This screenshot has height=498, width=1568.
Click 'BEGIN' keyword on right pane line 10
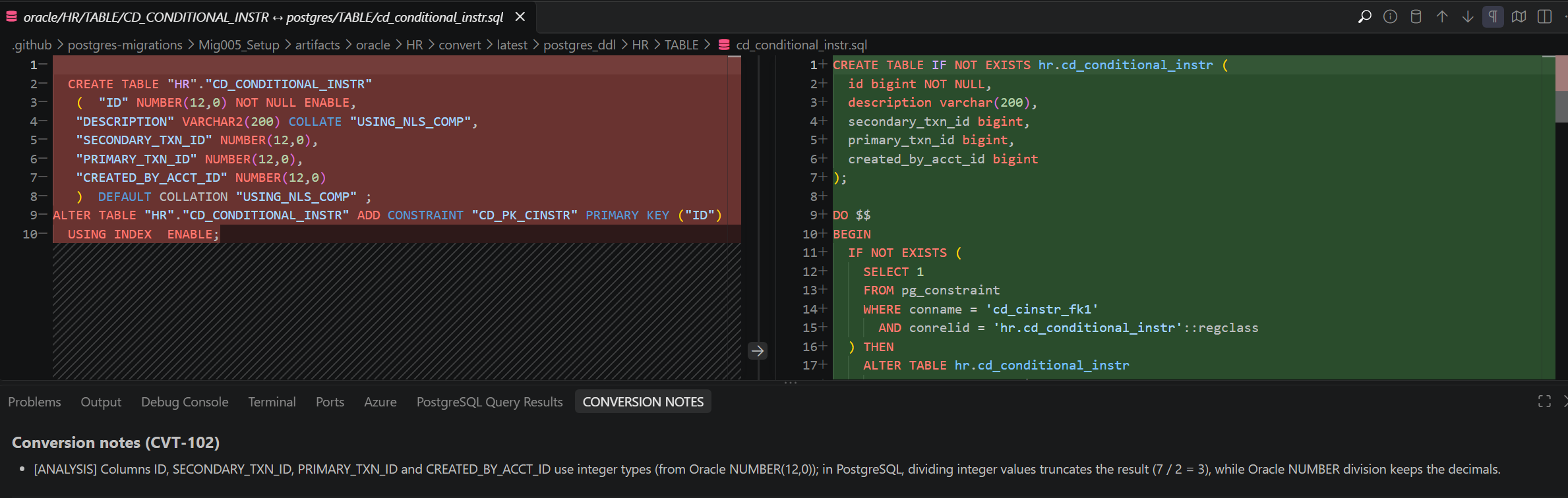tap(852, 235)
